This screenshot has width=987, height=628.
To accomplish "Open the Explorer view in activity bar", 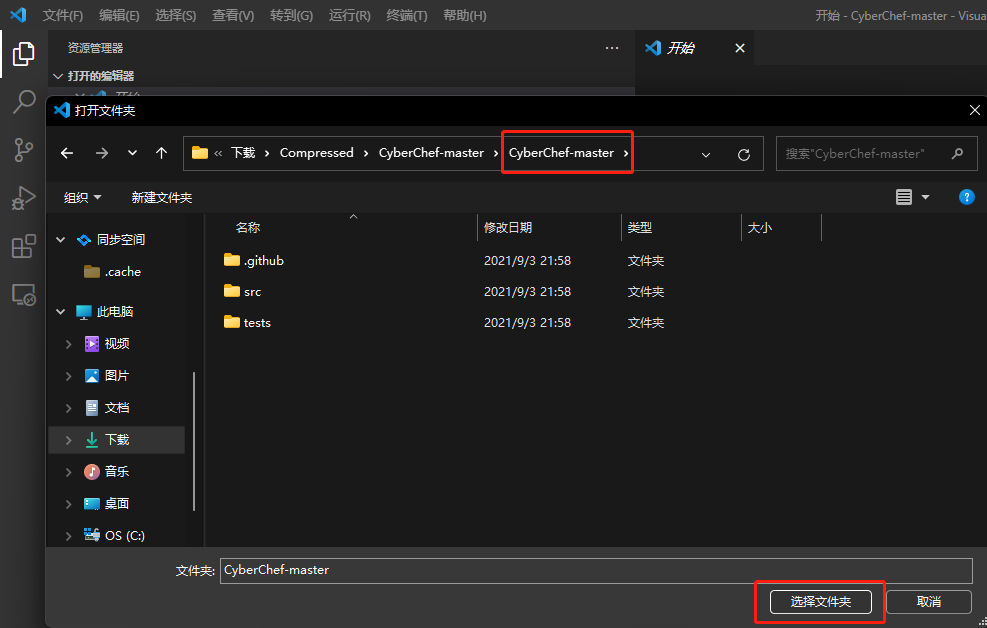I will 23,54.
